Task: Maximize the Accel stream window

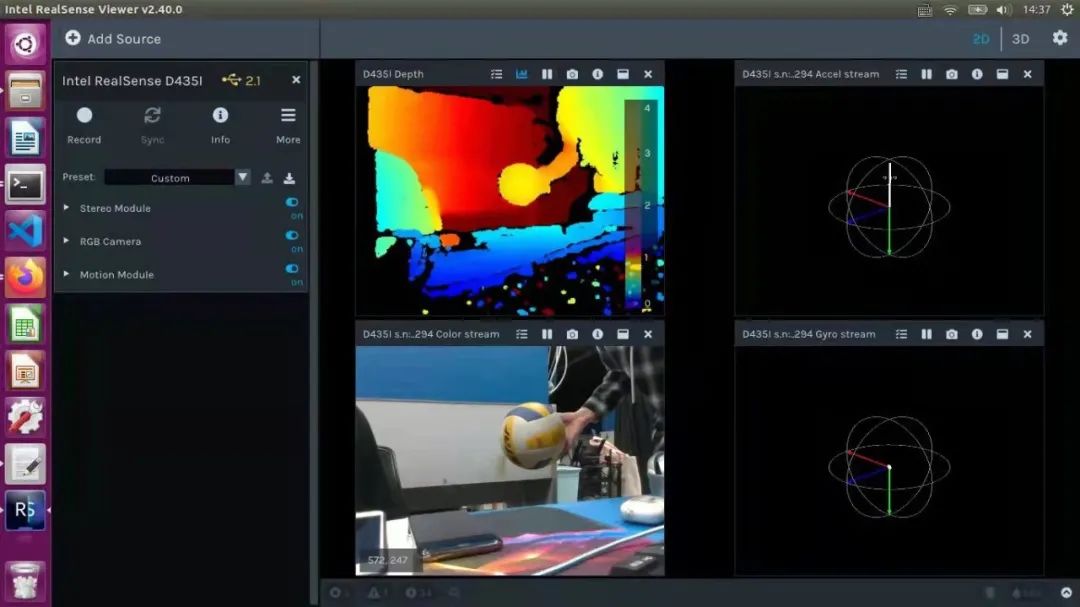Action: (x=1002, y=74)
